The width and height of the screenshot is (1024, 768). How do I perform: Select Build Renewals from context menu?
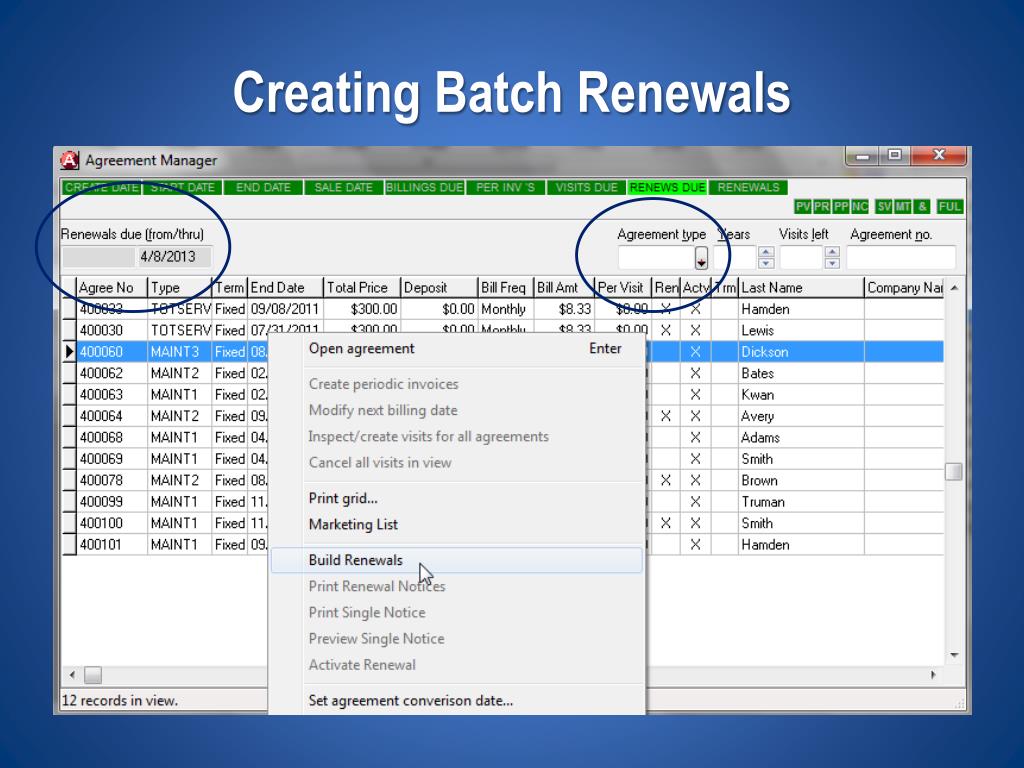pyautogui.click(x=356, y=560)
